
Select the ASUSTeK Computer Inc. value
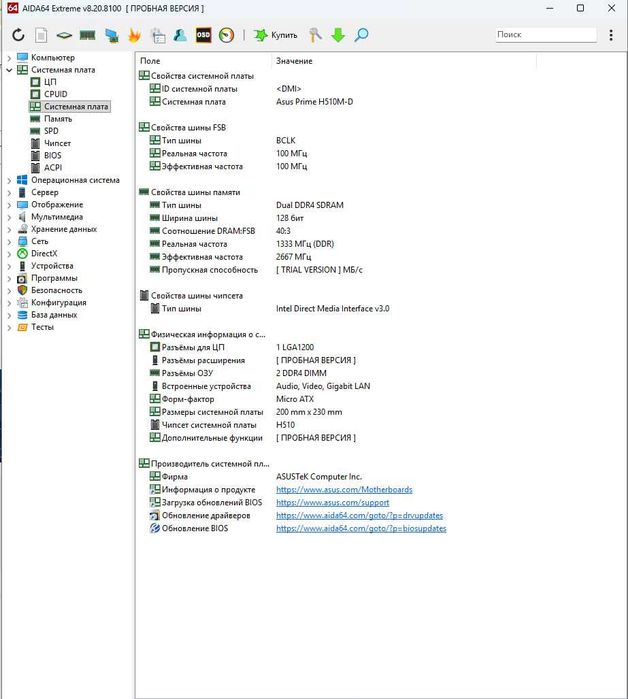pyautogui.click(x=319, y=477)
